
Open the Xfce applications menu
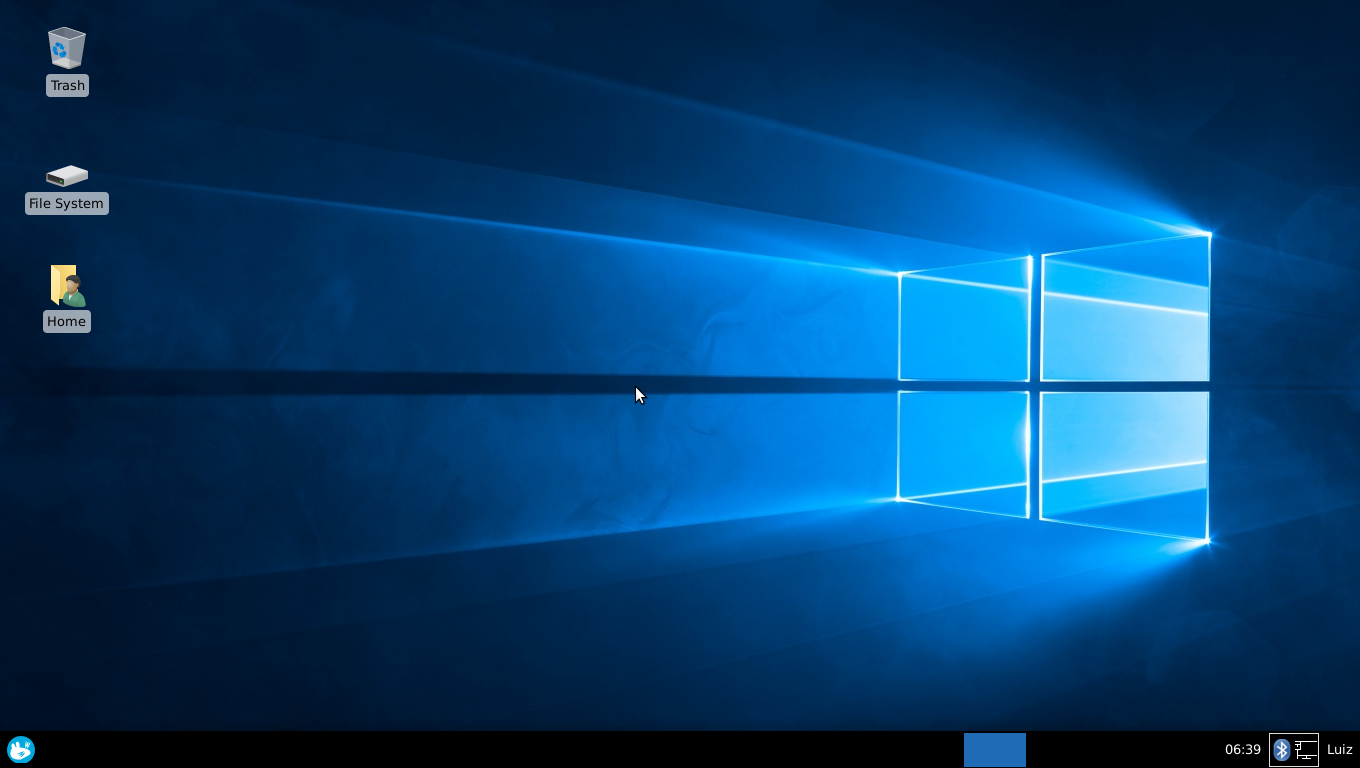click(21, 749)
